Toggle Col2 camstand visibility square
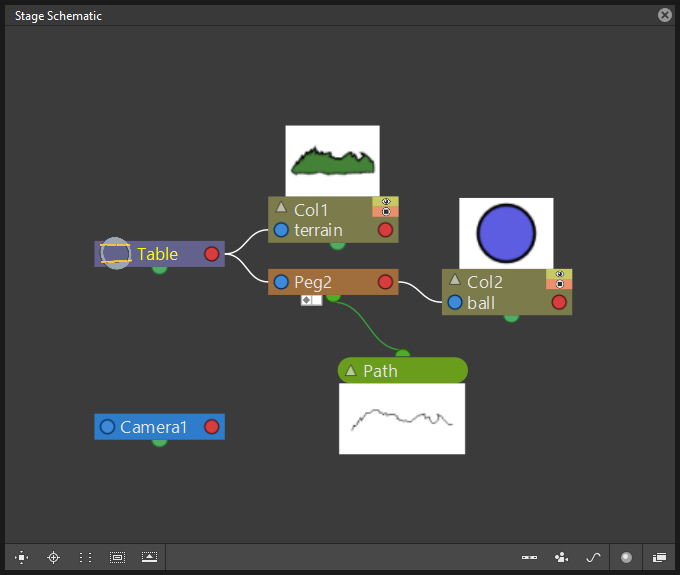Image resolution: width=680 pixels, height=575 pixels. [559, 284]
